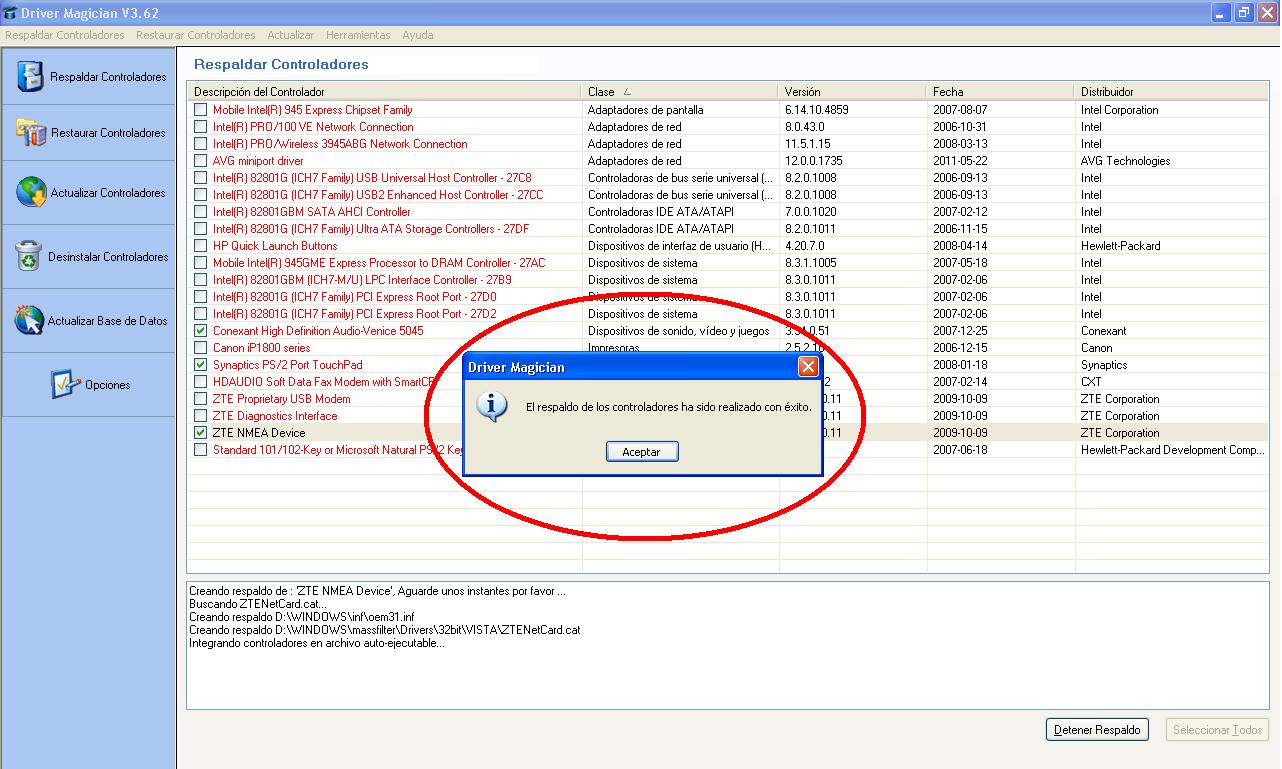Click the Driver Magician title bar icon
This screenshot has height=769, width=1282.
pos(10,13)
